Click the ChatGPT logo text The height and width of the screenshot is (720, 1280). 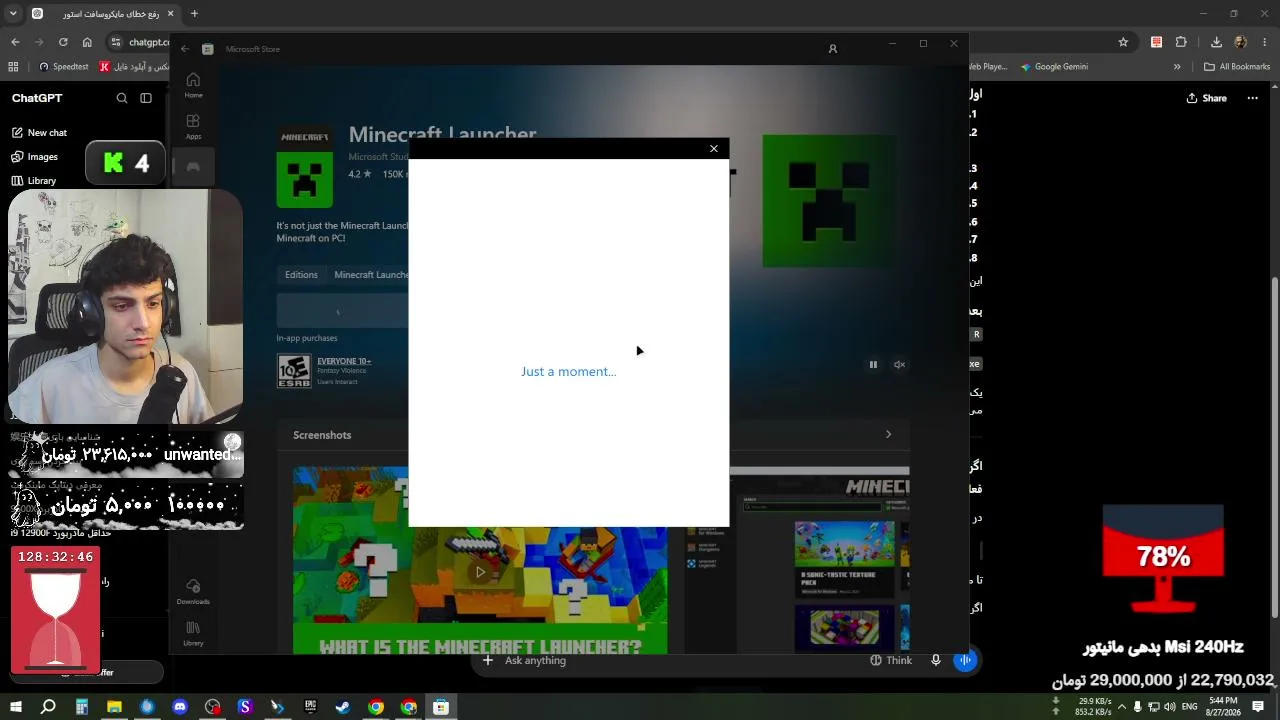tap(37, 98)
